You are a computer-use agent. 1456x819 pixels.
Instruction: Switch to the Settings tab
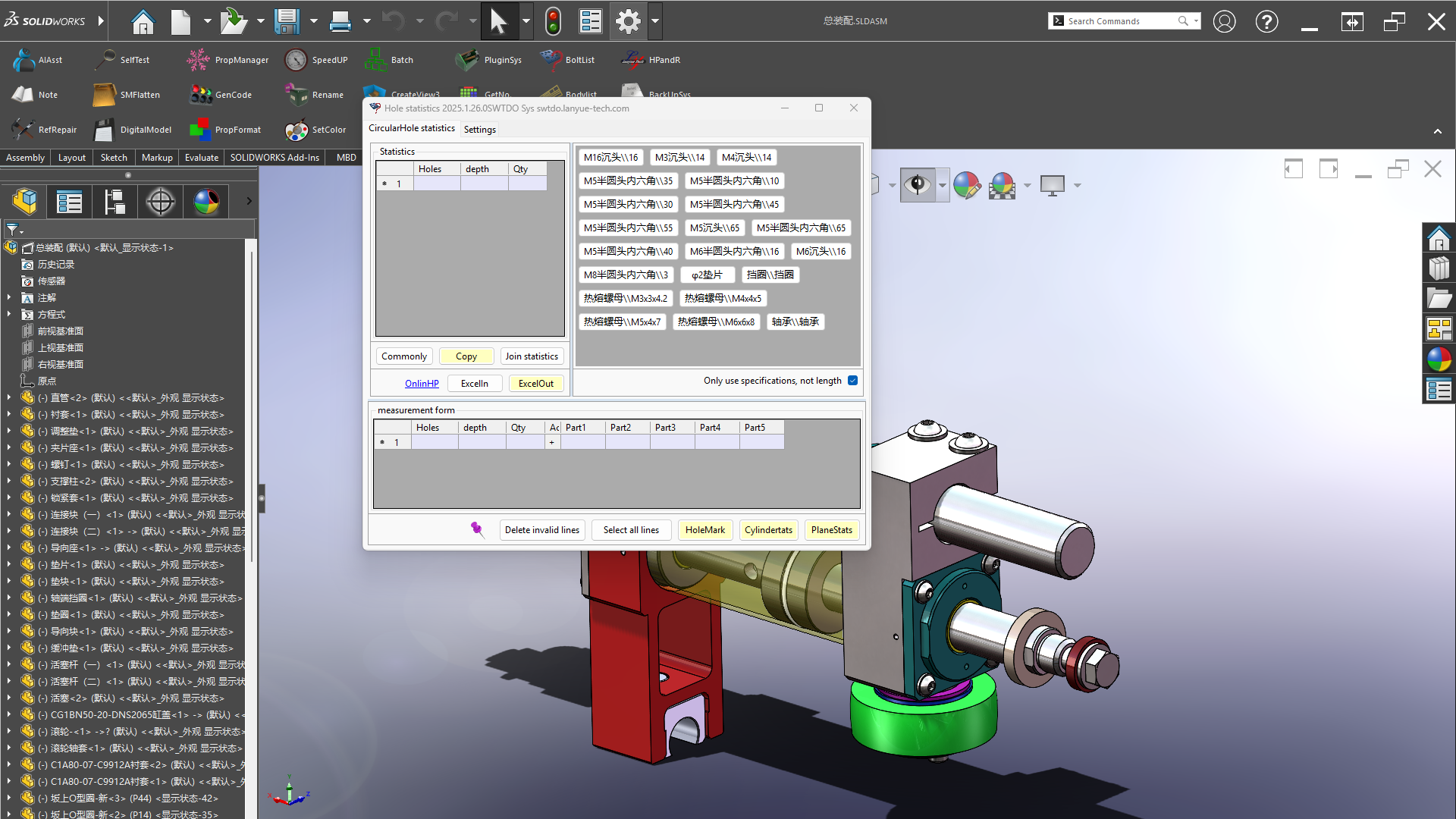click(x=479, y=130)
